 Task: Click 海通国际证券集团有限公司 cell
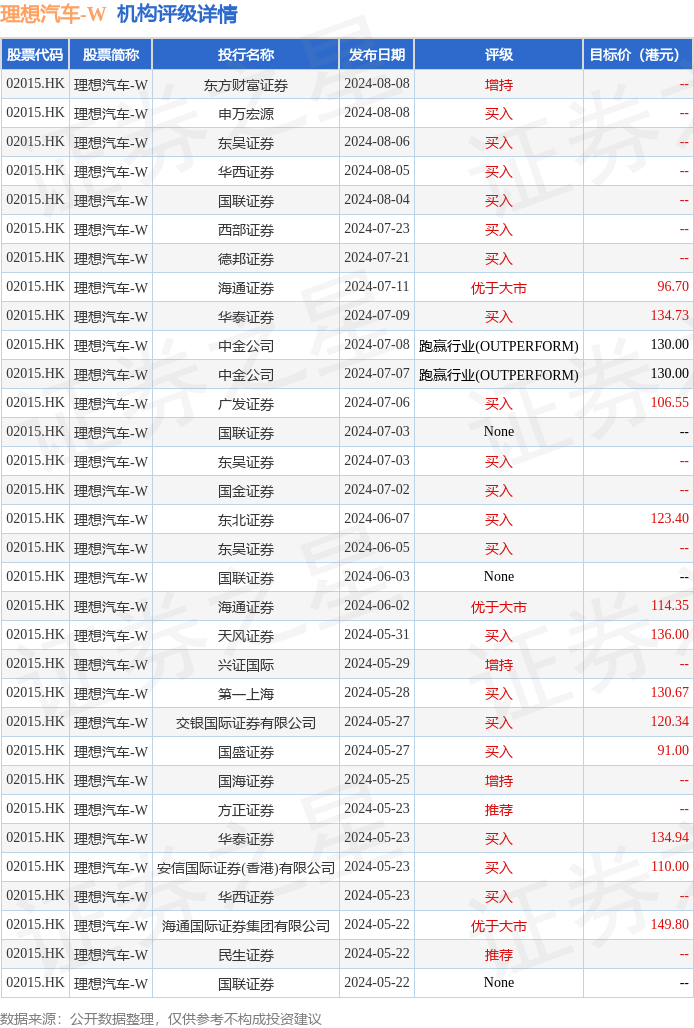[x=246, y=926]
